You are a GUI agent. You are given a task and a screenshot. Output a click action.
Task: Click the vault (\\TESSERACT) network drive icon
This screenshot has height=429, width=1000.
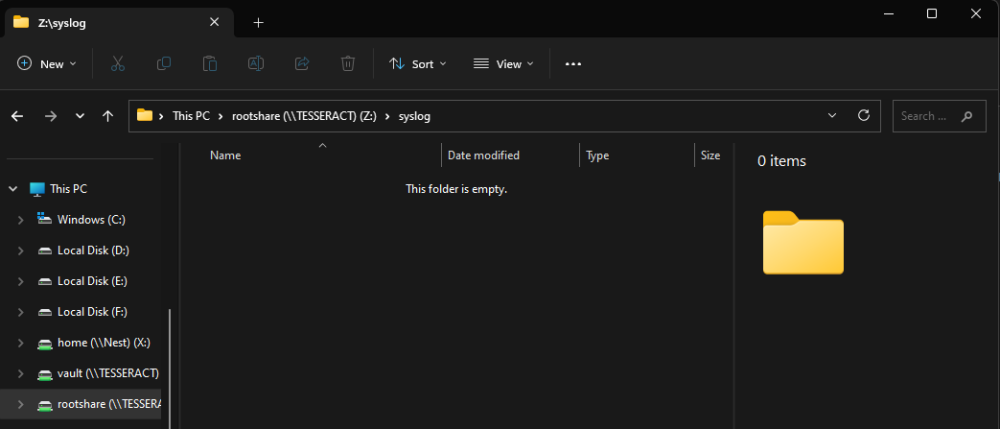pos(44,374)
